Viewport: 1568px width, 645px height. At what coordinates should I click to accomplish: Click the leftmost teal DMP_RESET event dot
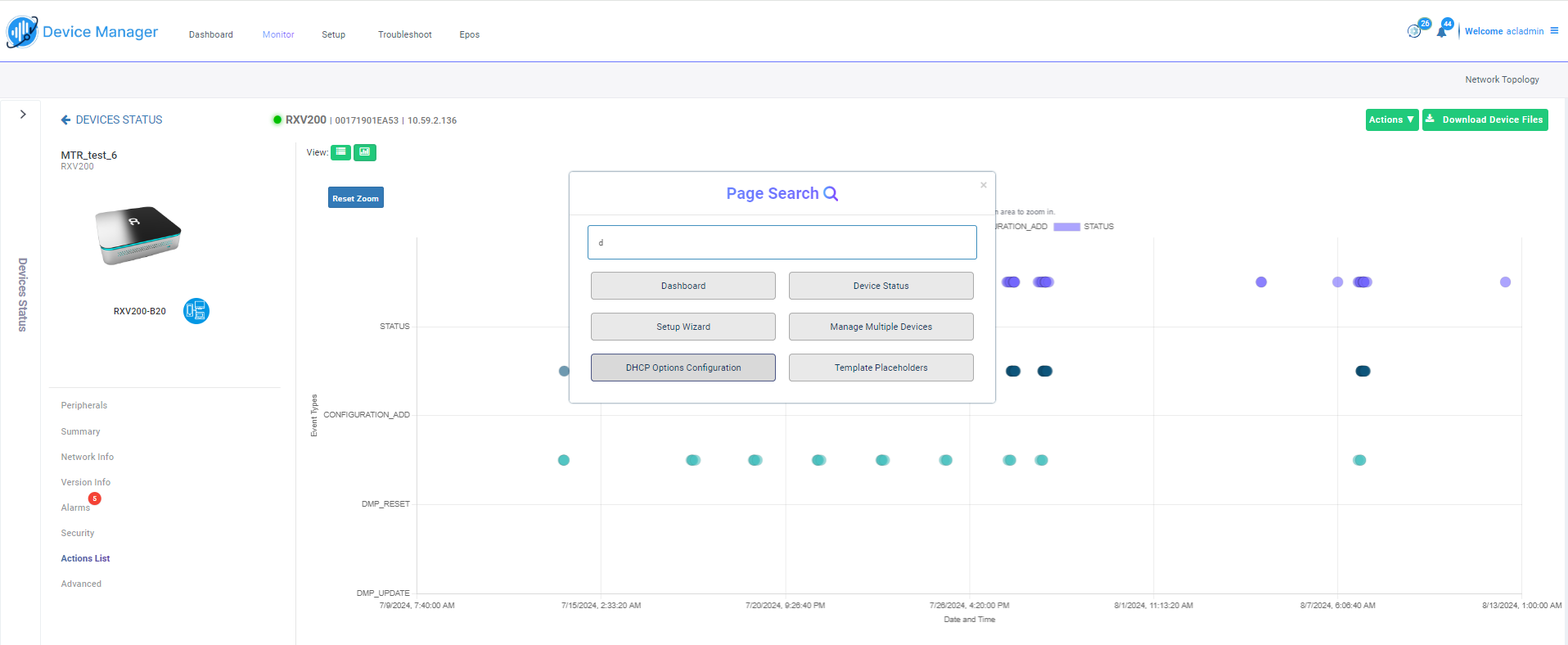click(564, 460)
